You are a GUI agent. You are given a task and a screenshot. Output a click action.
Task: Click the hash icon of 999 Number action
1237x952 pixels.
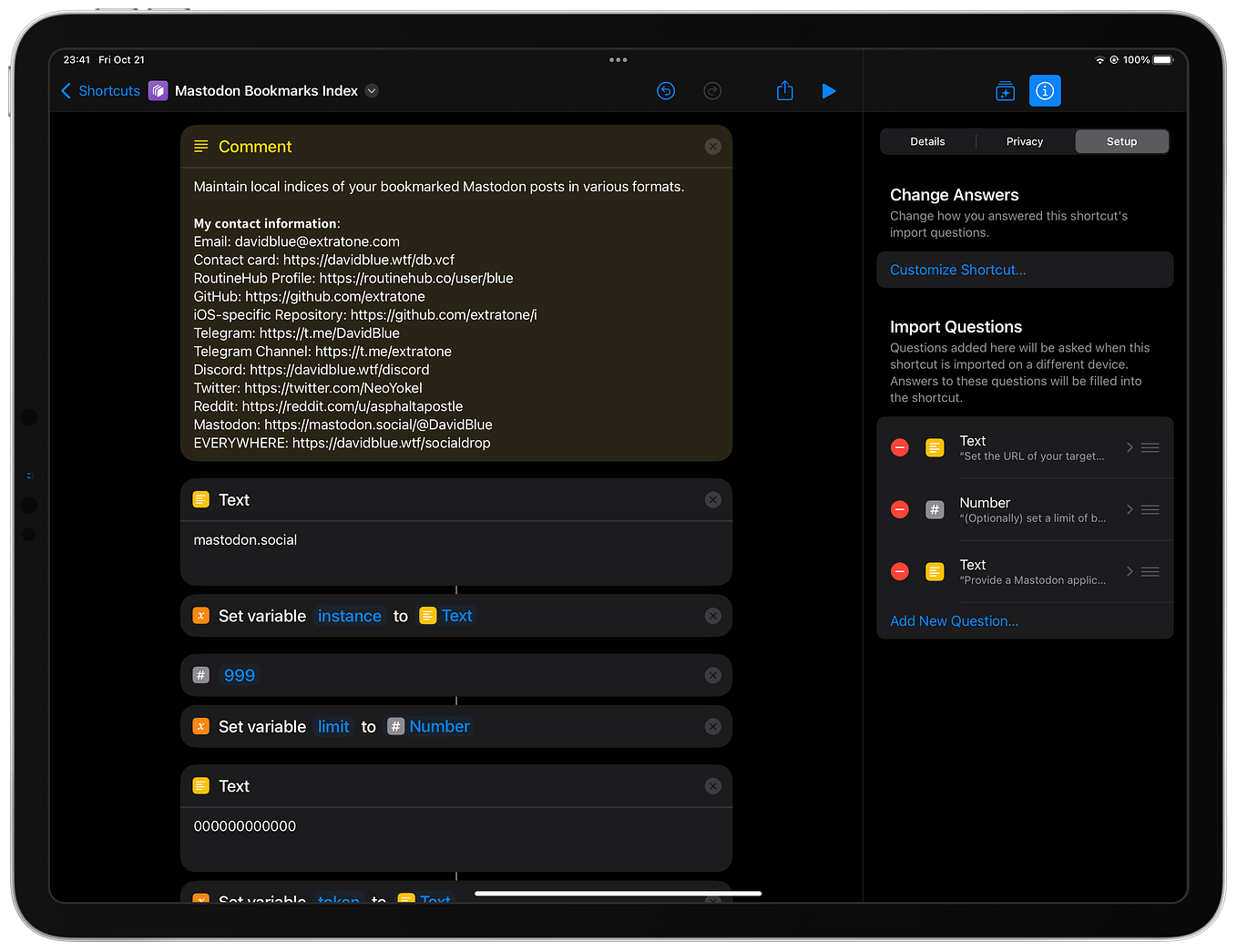201,675
